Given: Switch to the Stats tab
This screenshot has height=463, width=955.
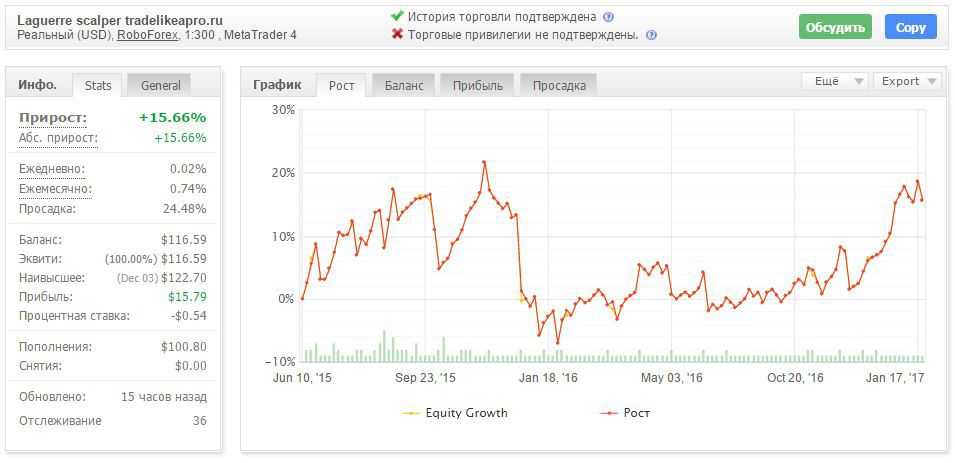Looking at the screenshot, I should (x=98, y=86).
